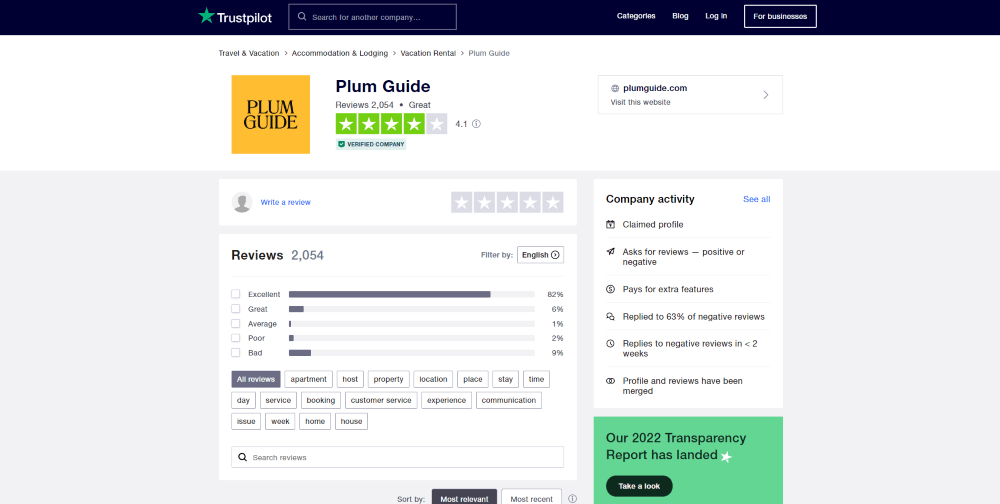Sort reviews by Most relevant
This screenshot has height=504, width=1000.
(x=464, y=498)
